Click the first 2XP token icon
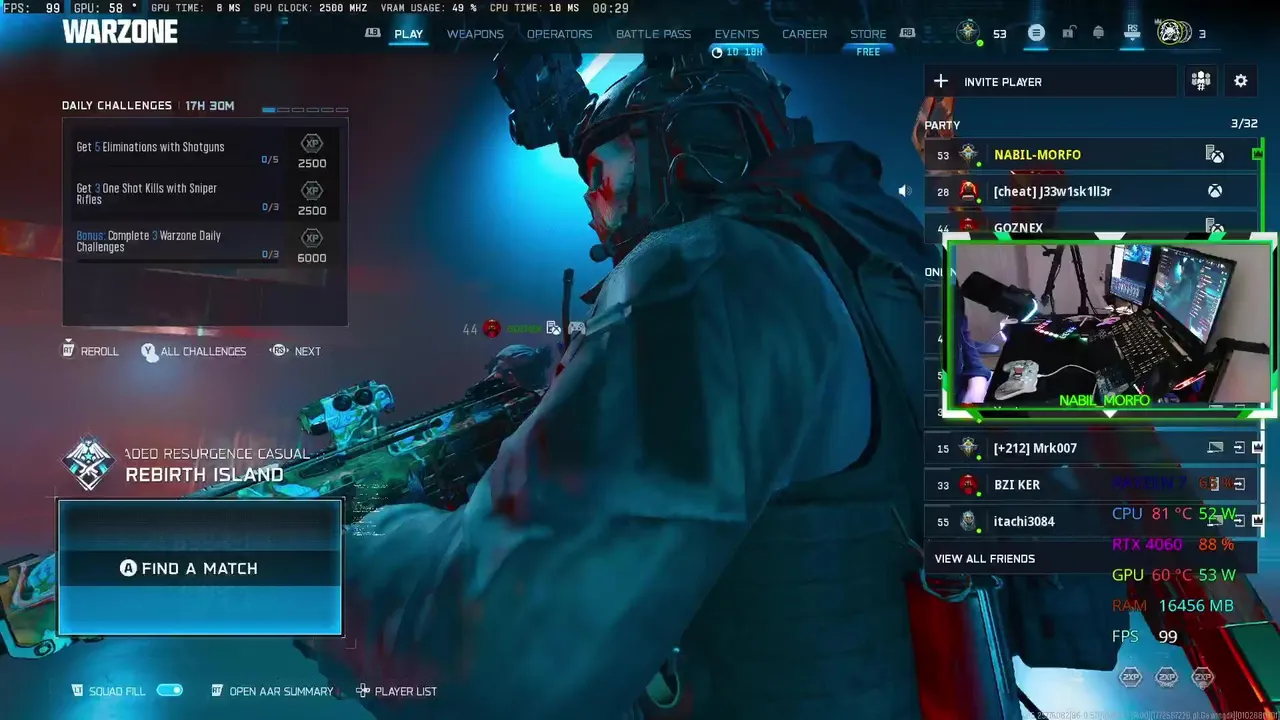The width and height of the screenshot is (1280, 720). coord(1131,677)
